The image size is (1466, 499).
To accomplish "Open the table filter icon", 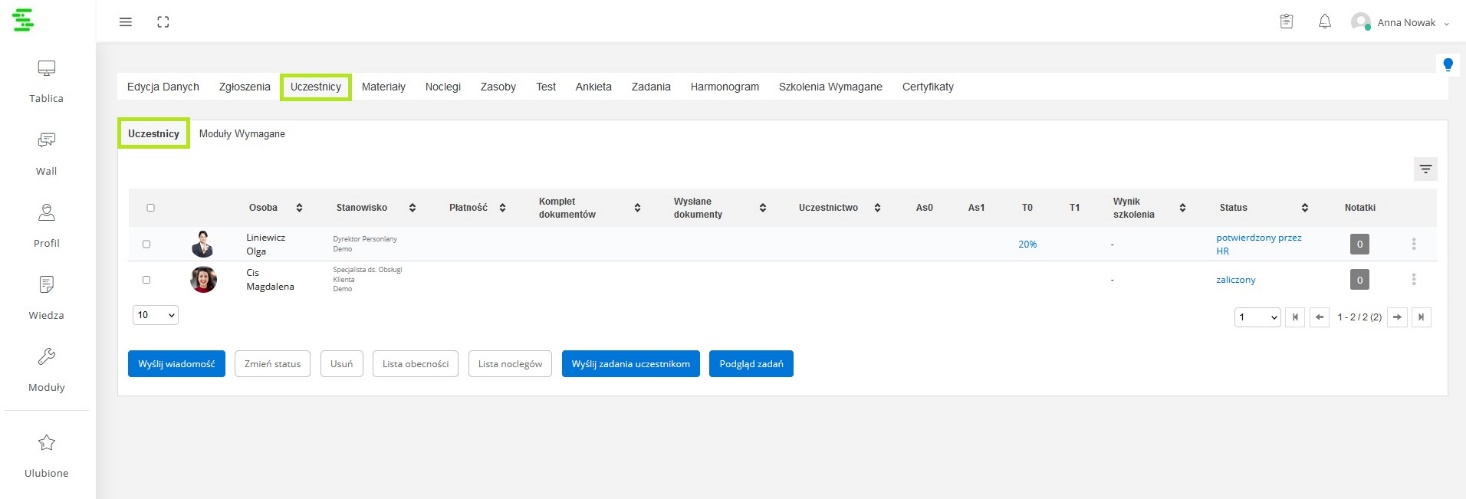I will [1425, 169].
